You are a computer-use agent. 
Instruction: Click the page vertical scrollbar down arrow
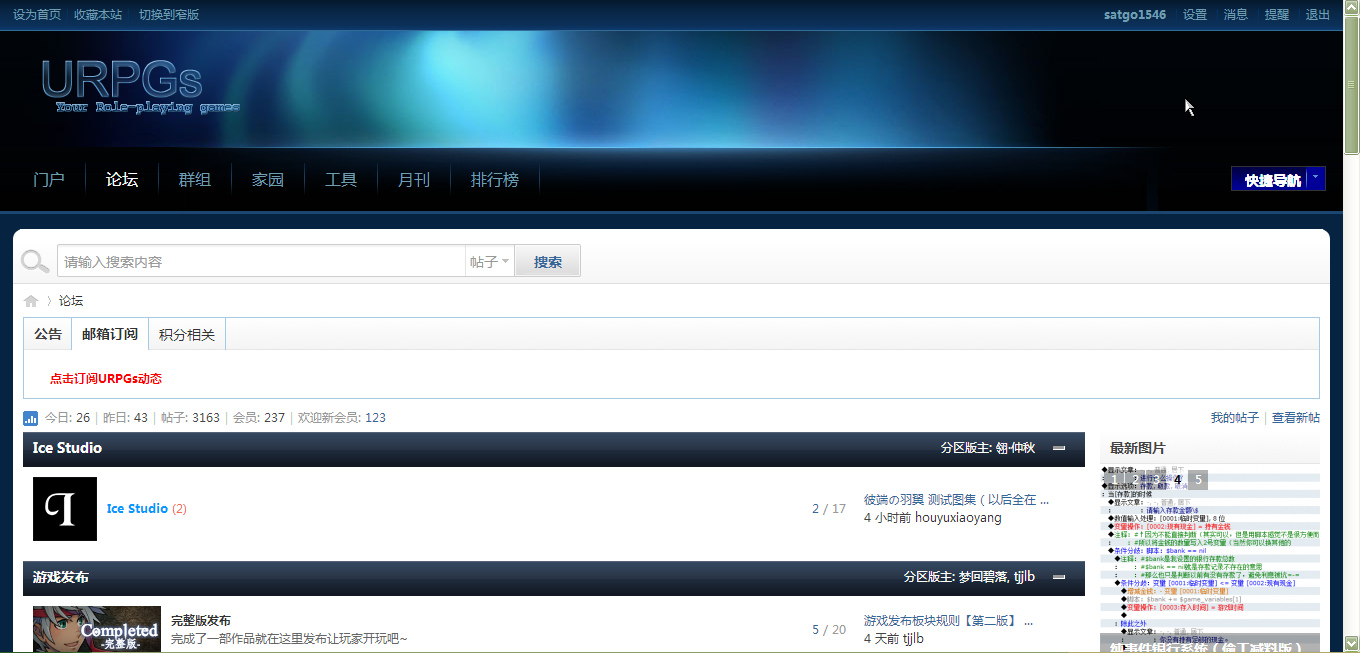click(1351, 643)
